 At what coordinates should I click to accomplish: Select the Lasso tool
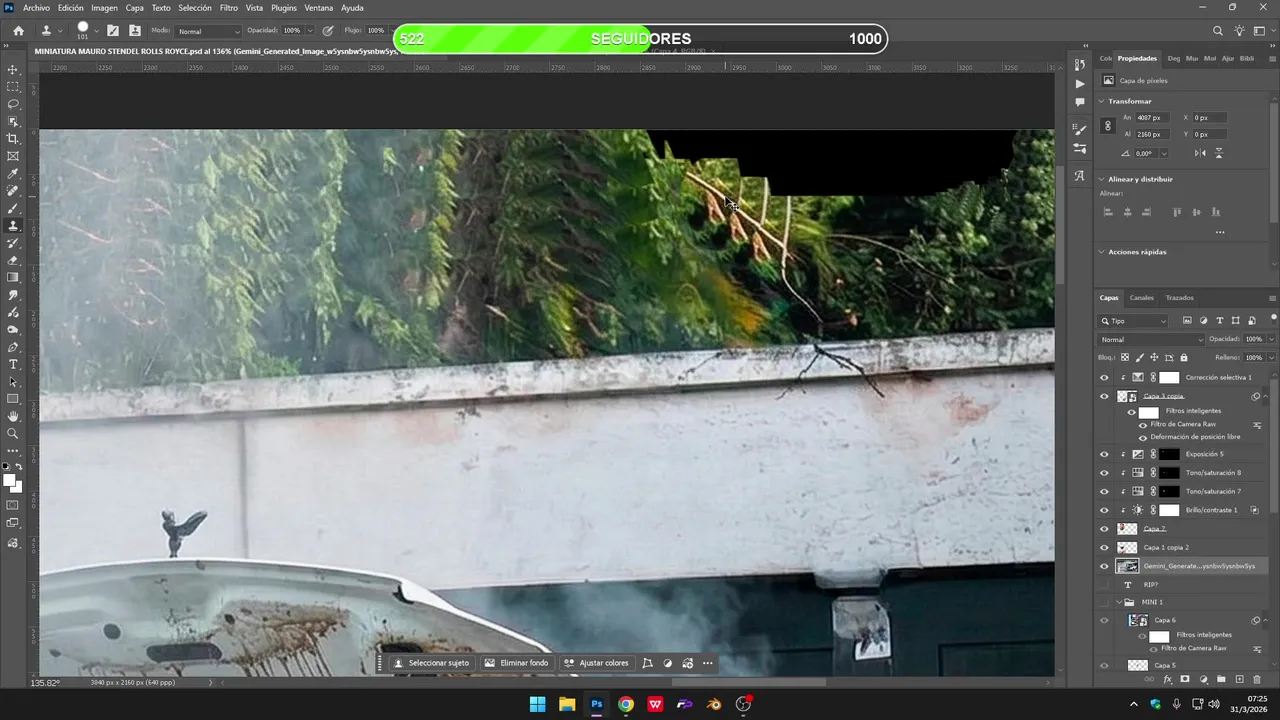[x=13, y=104]
